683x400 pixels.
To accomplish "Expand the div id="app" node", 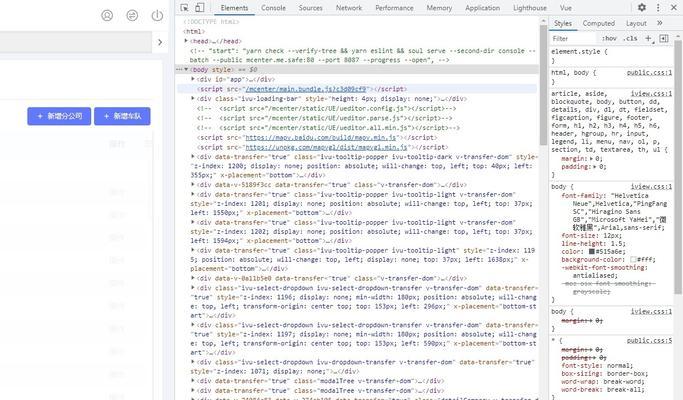I will tap(193, 79).
